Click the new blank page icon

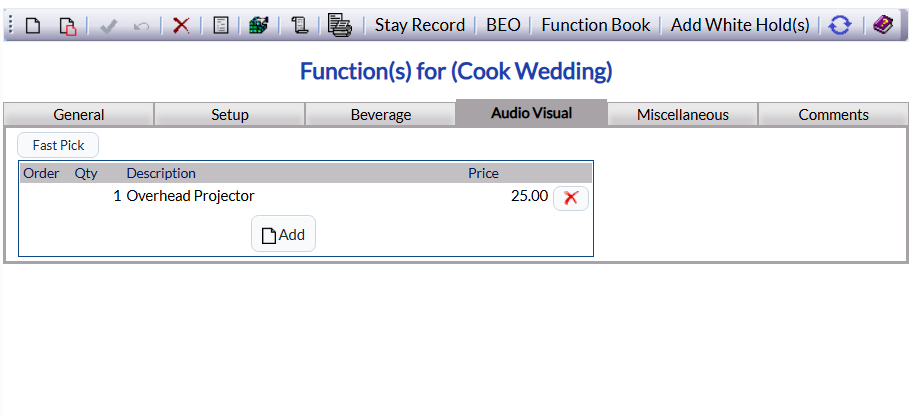click(x=33, y=26)
